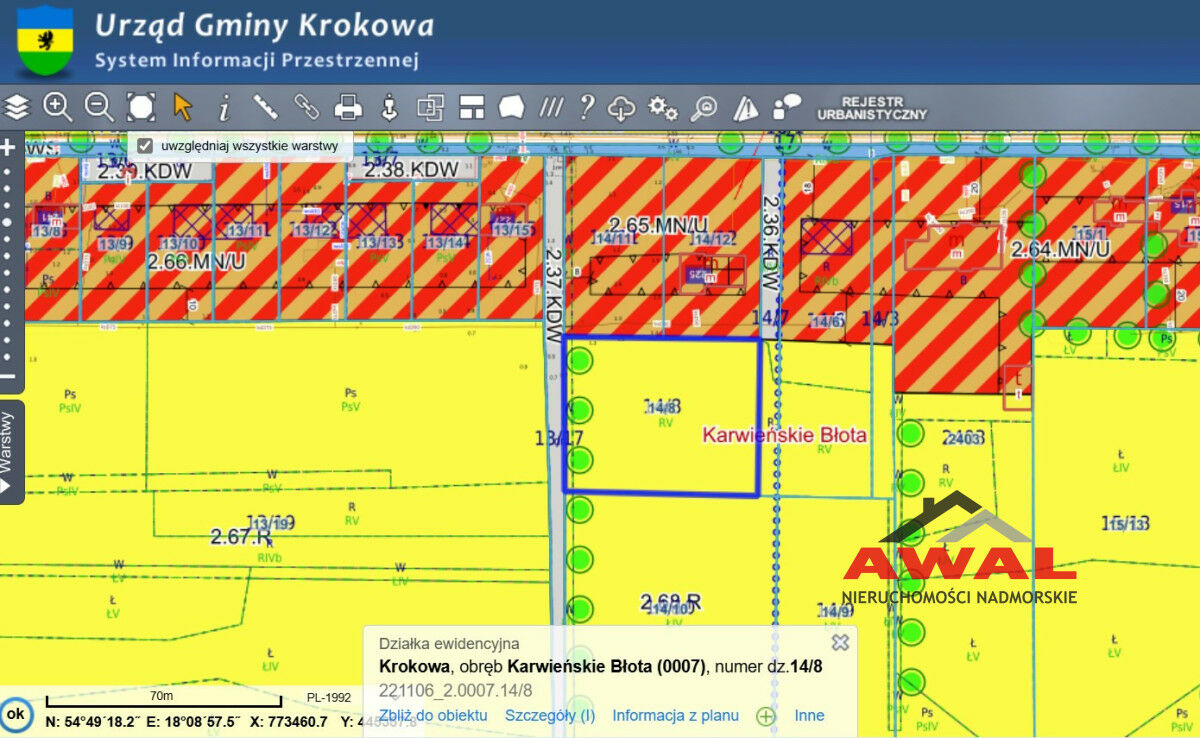Click the plus at zoom slider top
The width and height of the screenshot is (1200, 738).
pyautogui.click(x=8, y=148)
